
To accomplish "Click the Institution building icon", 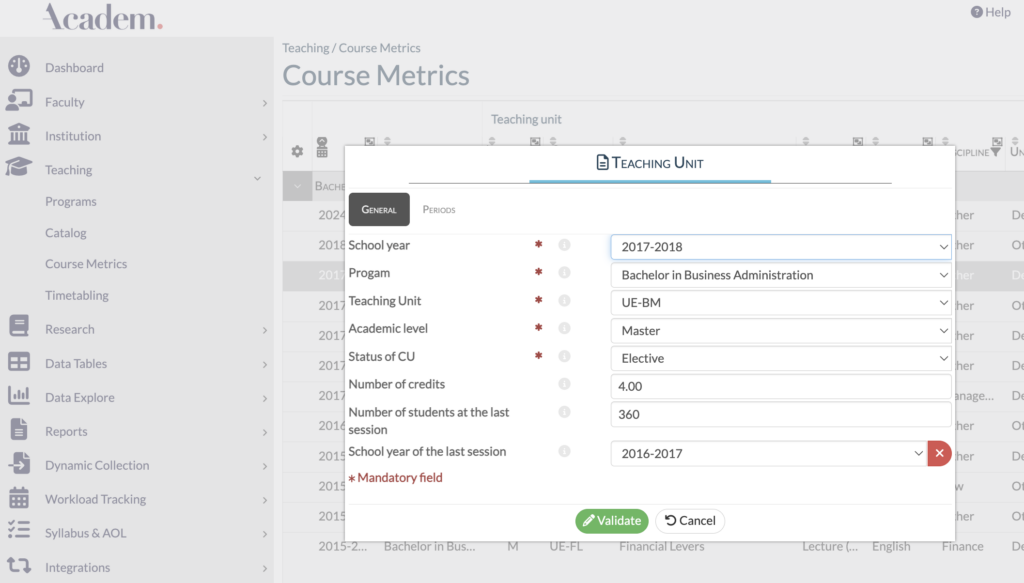I will coord(18,135).
